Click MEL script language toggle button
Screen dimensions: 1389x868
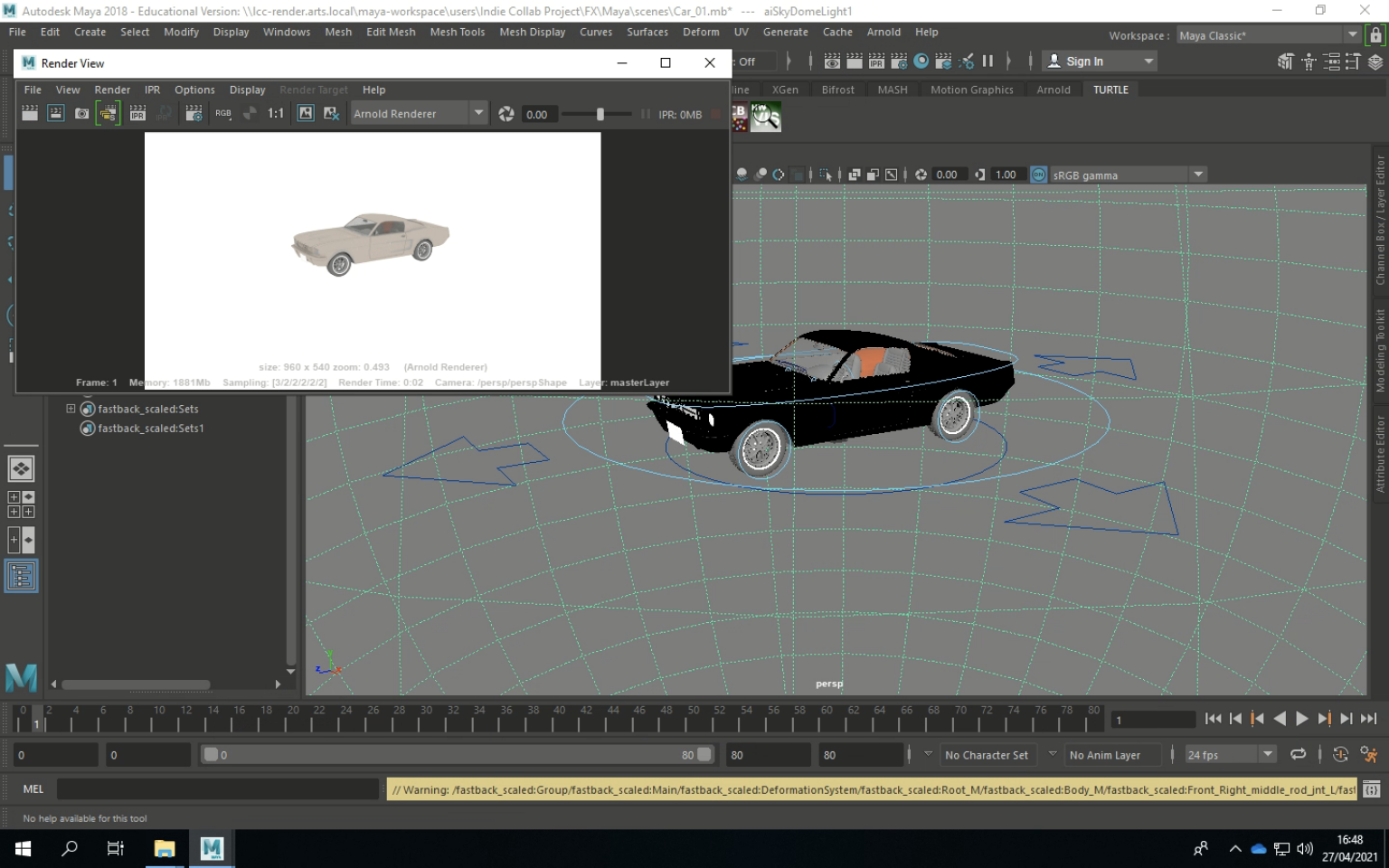(33, 789)
